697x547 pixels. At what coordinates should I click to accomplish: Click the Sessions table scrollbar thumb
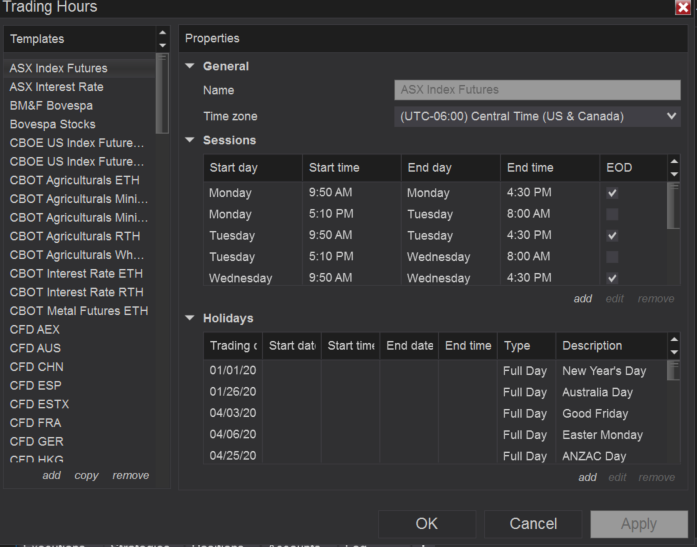[x=674, y=205]
